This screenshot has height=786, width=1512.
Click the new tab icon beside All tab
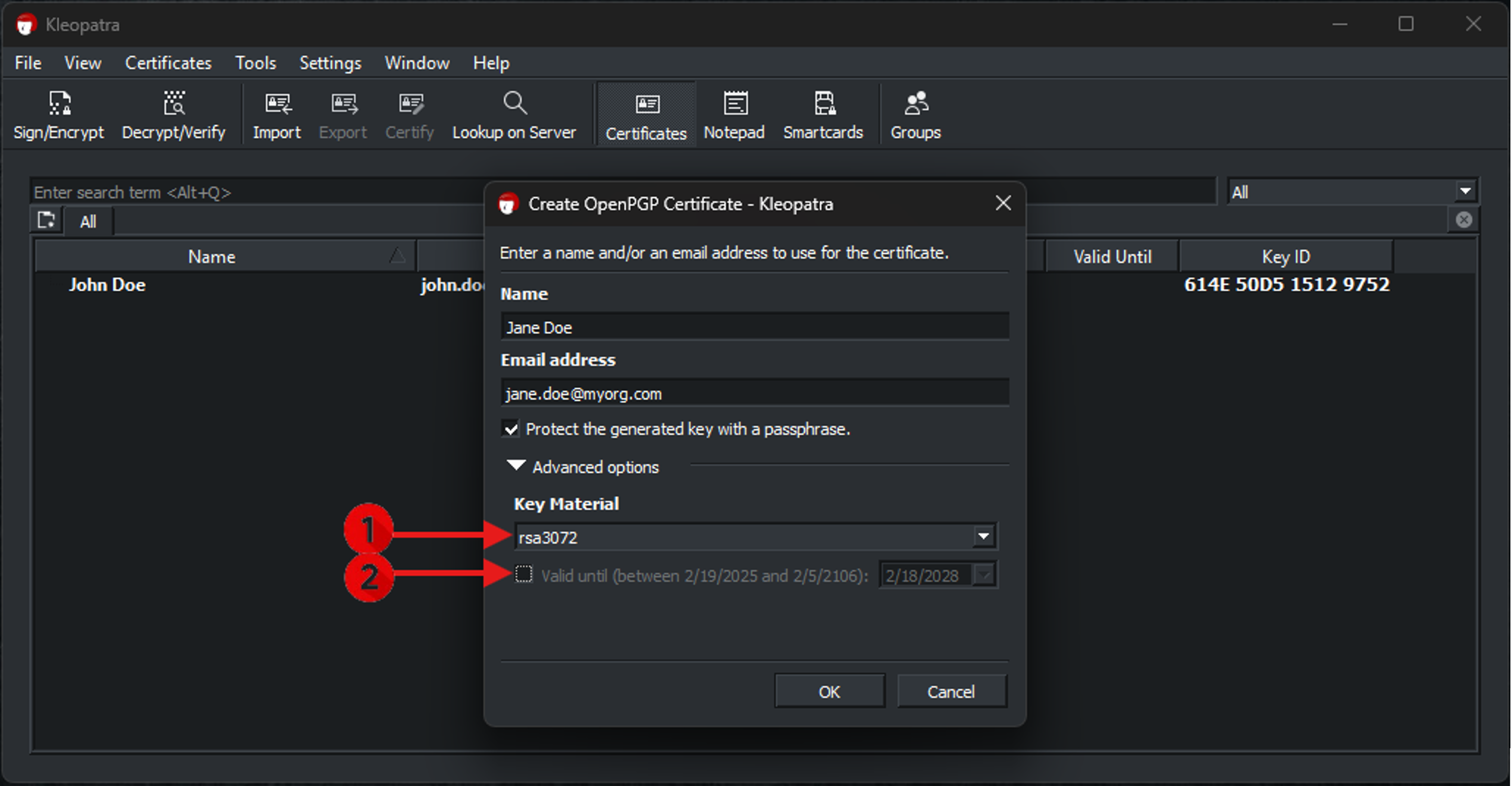(x=47, y=221)
